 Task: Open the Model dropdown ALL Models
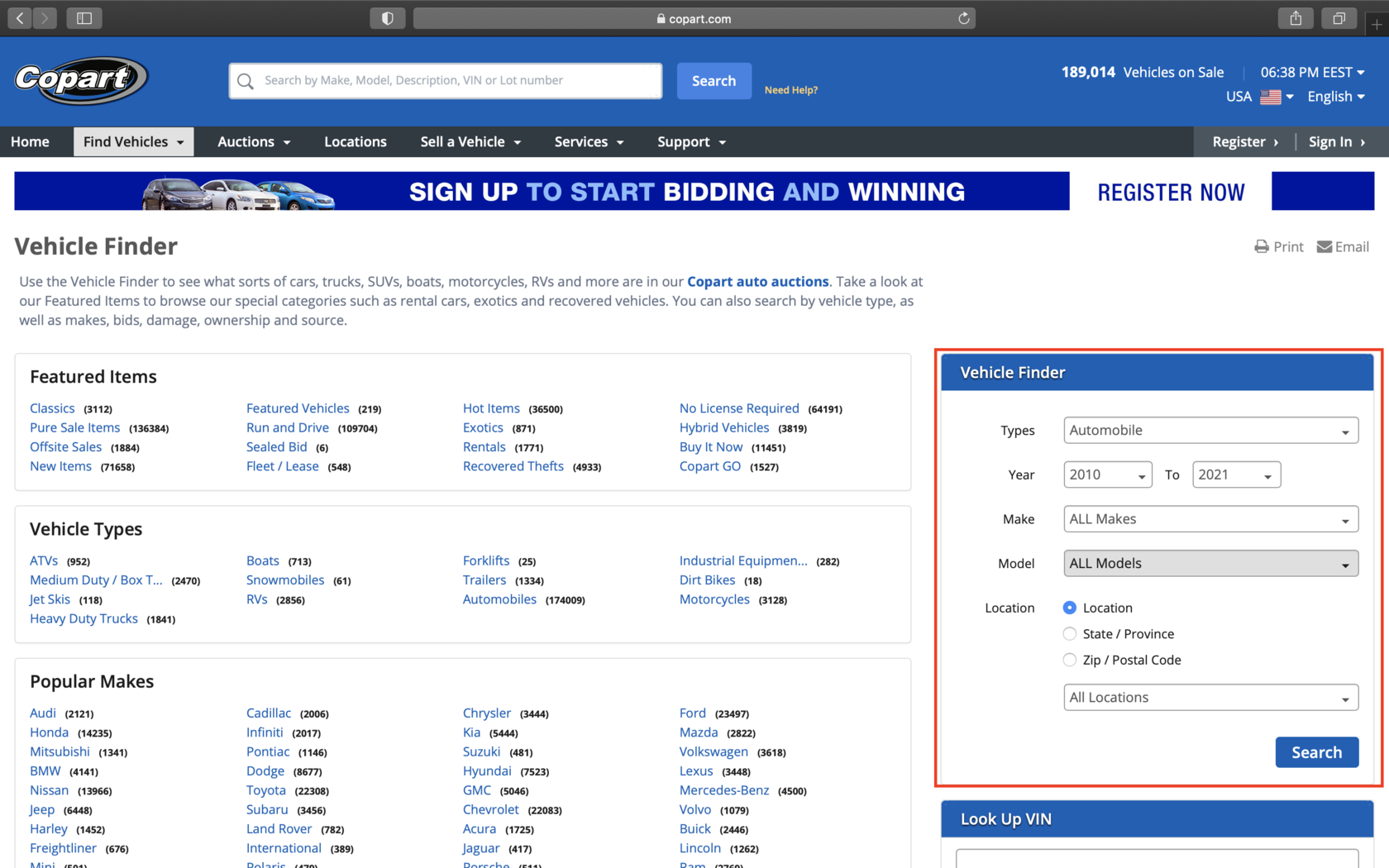(1211, 563)
